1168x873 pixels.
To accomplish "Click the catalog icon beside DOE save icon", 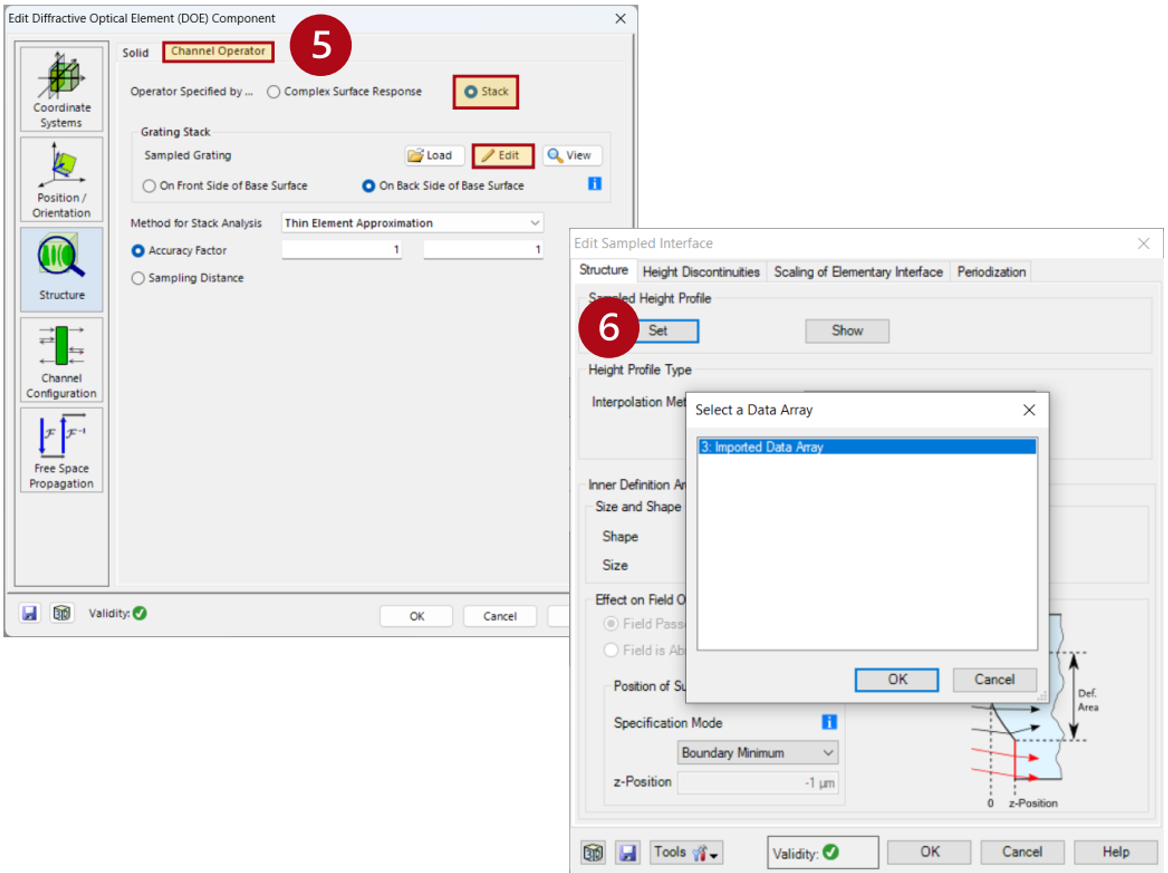I will tap(62, 613).
